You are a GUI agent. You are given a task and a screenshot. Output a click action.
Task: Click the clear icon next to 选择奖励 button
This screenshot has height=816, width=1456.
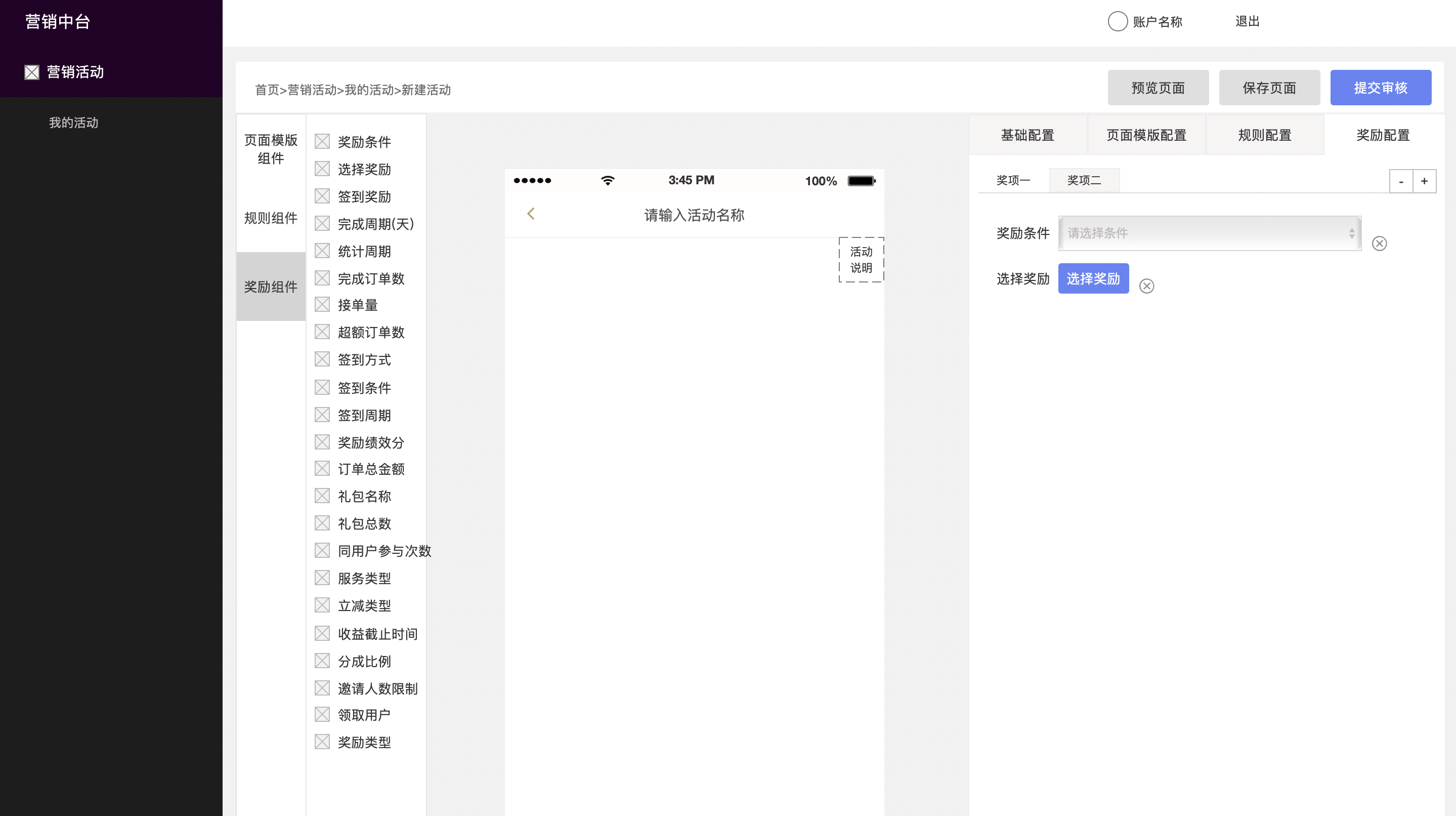1148,286
